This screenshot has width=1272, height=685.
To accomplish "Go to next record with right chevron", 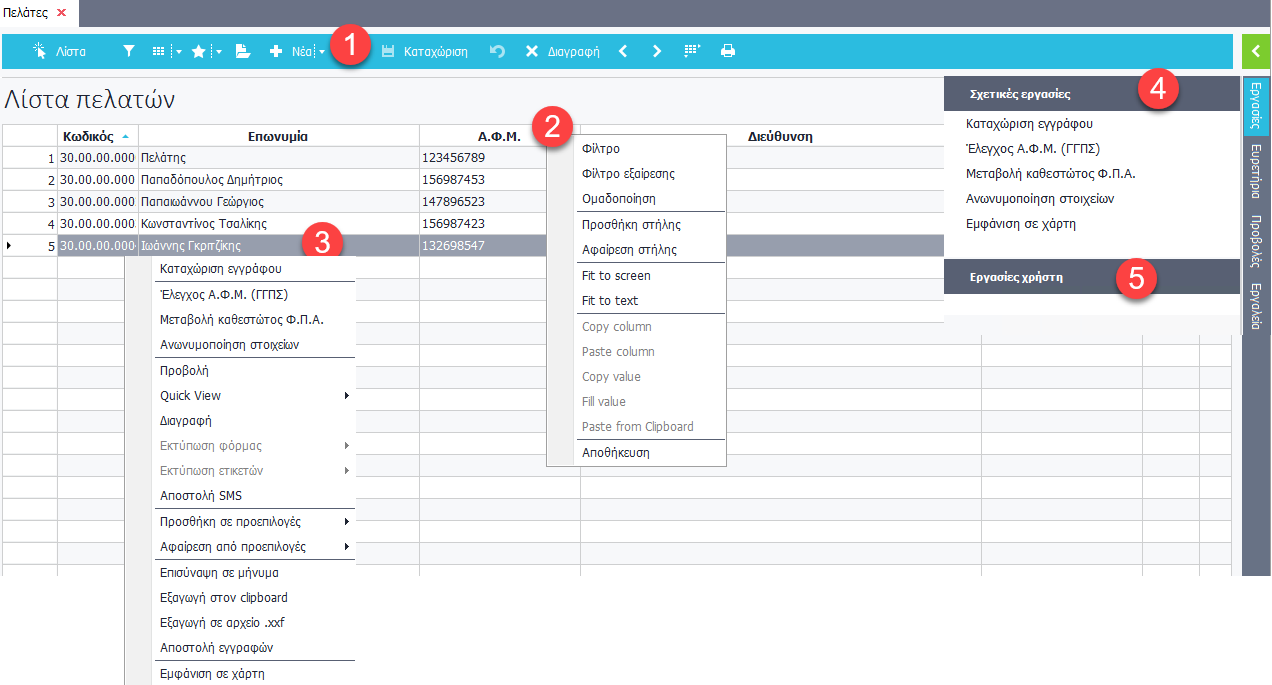I will point(656,51).
